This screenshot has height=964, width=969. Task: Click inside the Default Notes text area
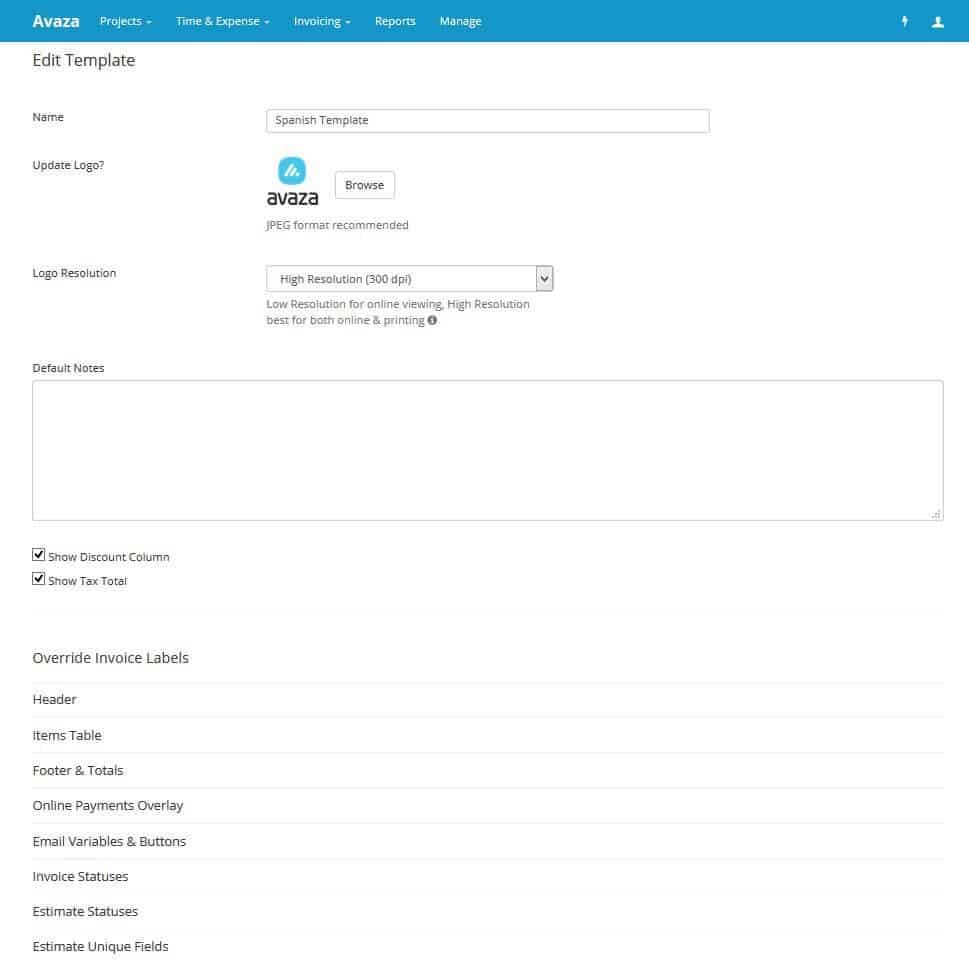(x=487, y=450)
